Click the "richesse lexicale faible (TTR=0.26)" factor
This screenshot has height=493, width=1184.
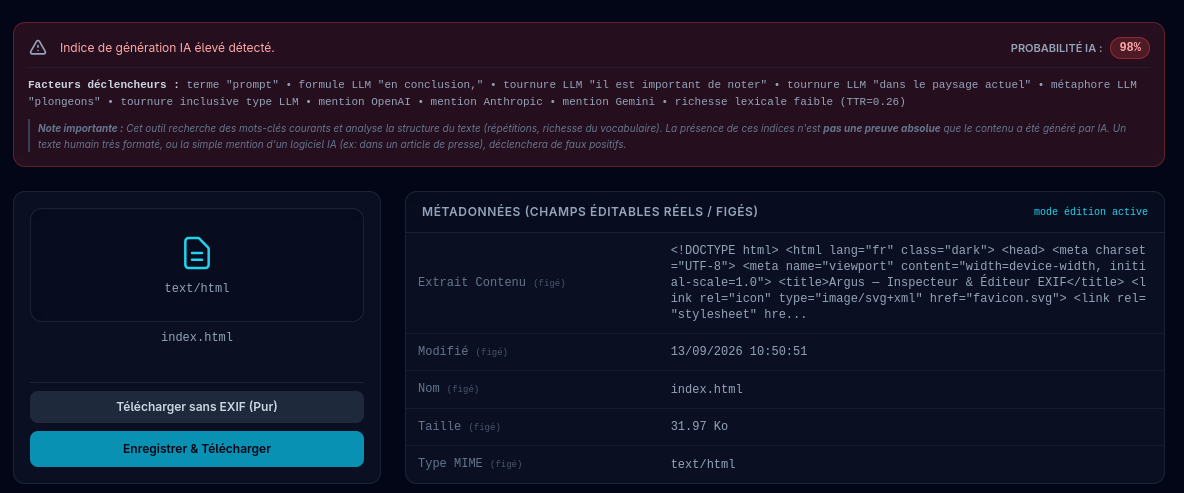point(790,101)
